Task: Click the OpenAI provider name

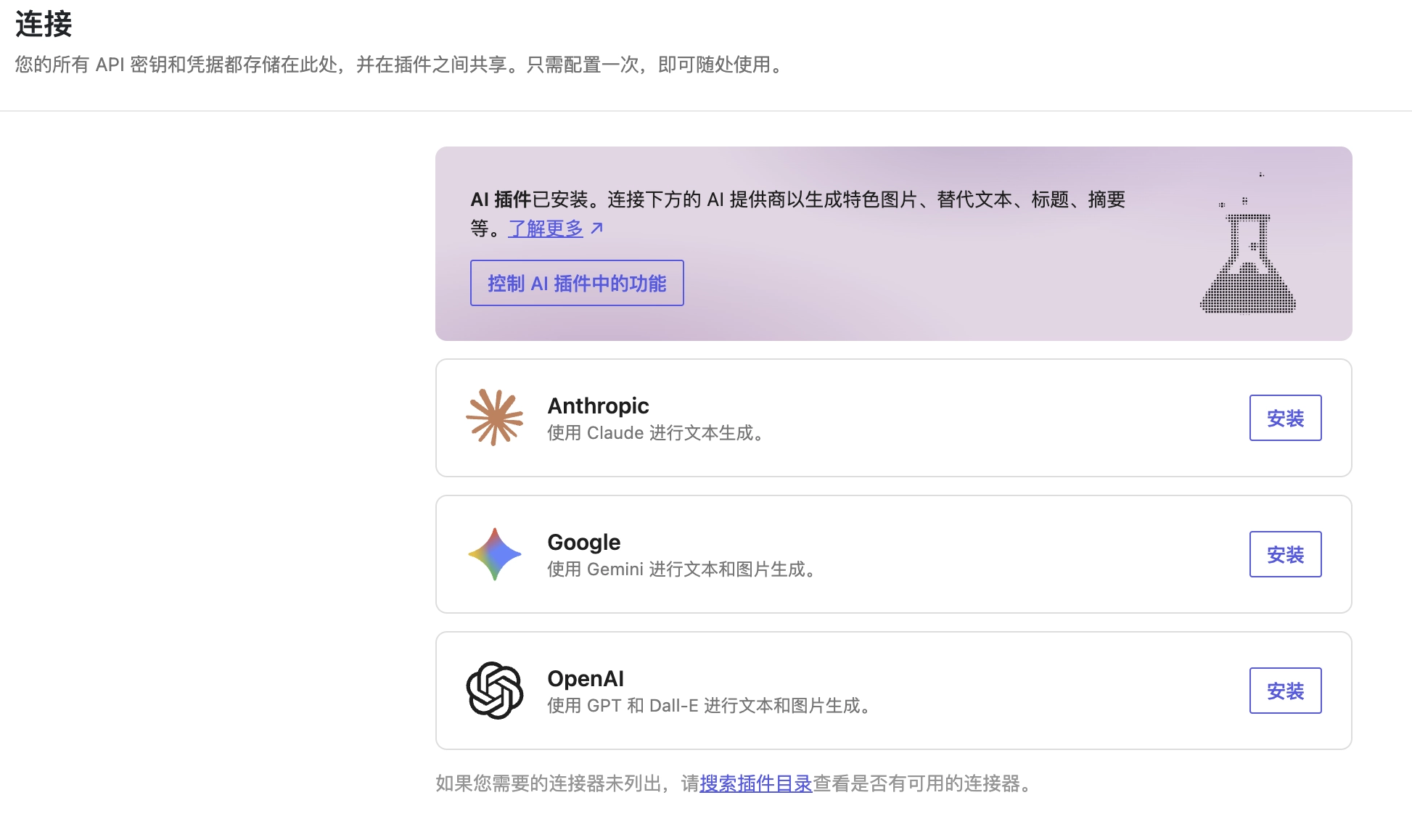Action: click(586, 678)
